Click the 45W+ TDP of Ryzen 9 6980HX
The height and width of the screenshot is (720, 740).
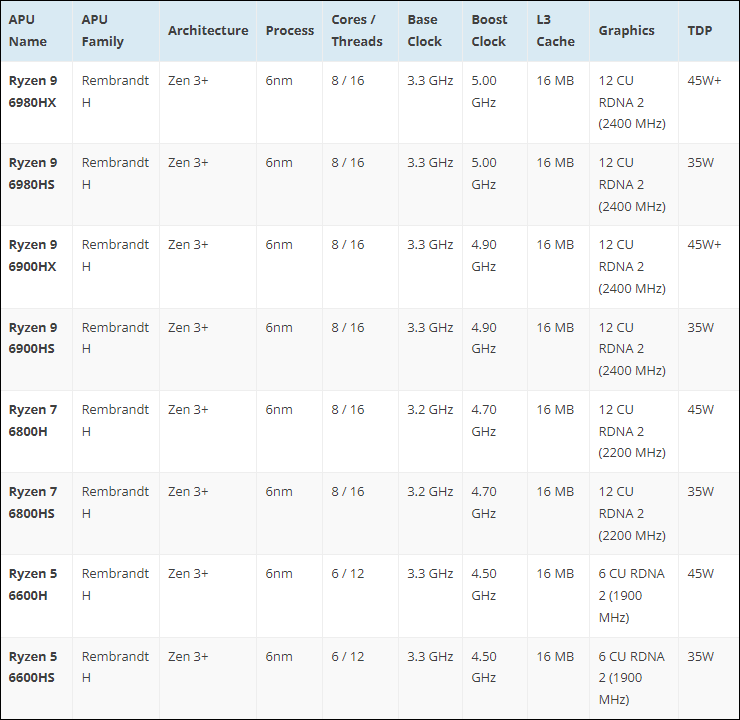[x=704, y=80]
